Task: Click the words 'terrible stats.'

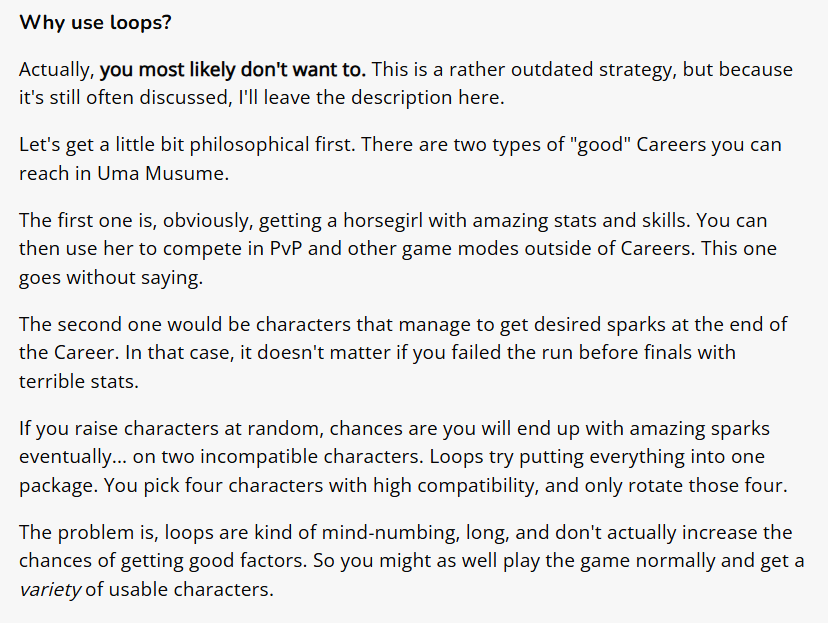Action: [x=79, y=381]
